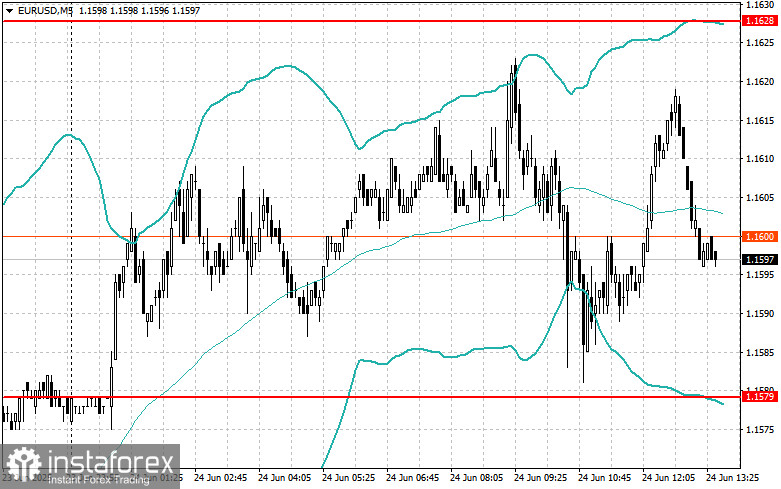
Task: Select the 1.1615 price axis value
Action: [760, 121]
